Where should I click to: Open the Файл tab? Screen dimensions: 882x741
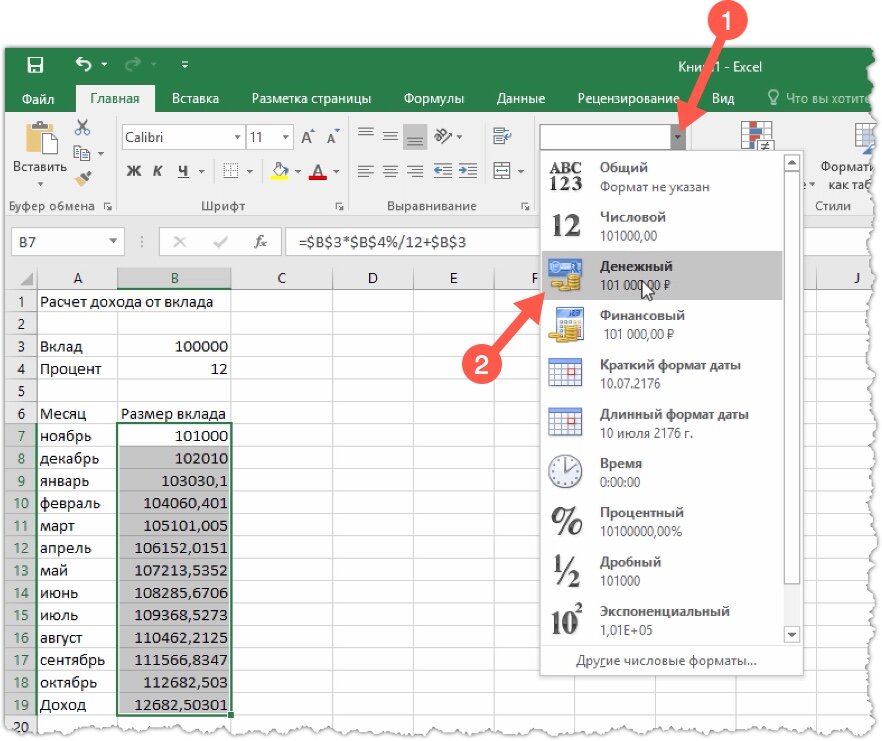(38, 99)
